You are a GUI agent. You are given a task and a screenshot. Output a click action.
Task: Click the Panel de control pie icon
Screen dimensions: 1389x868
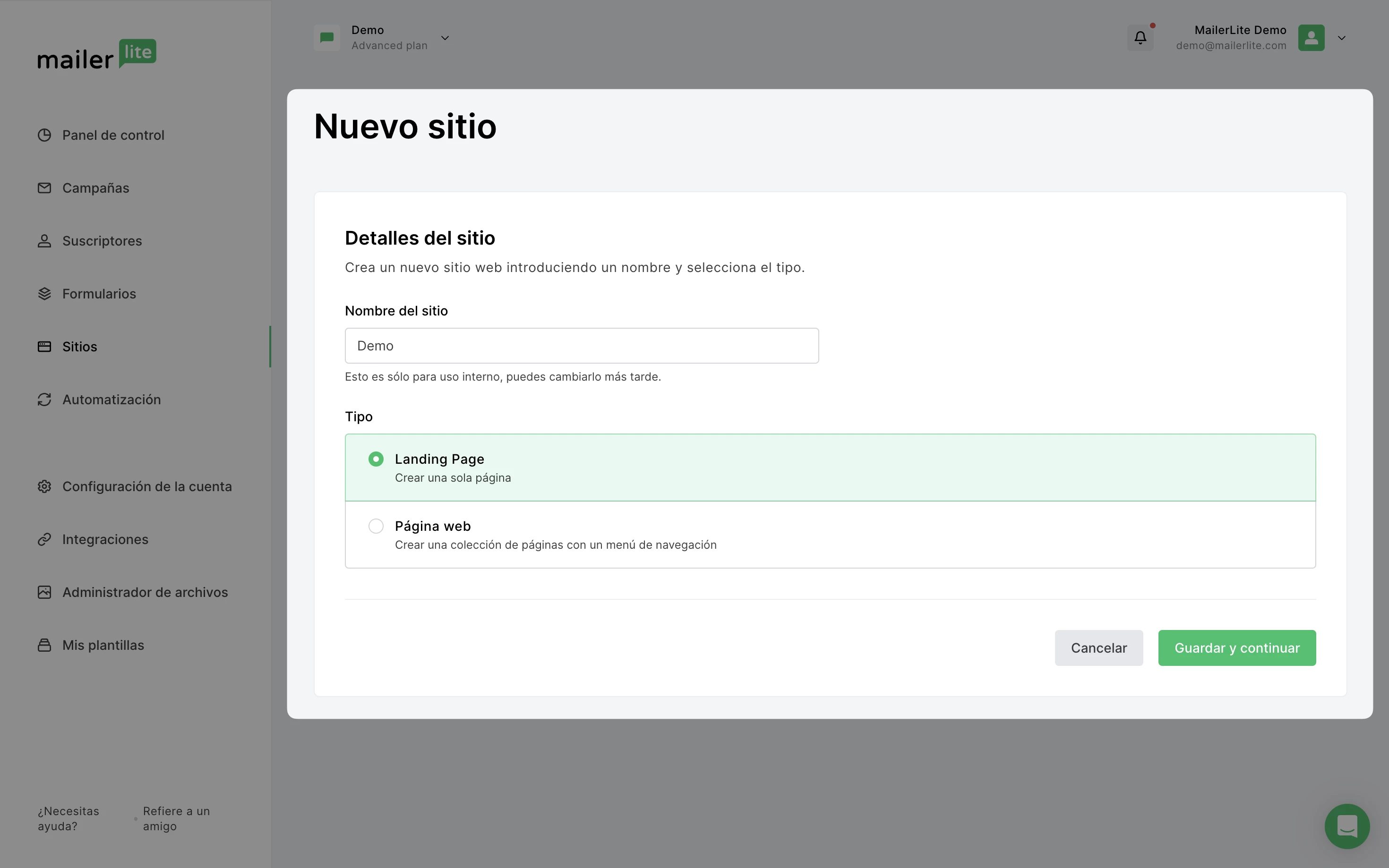tap(44, 135)
